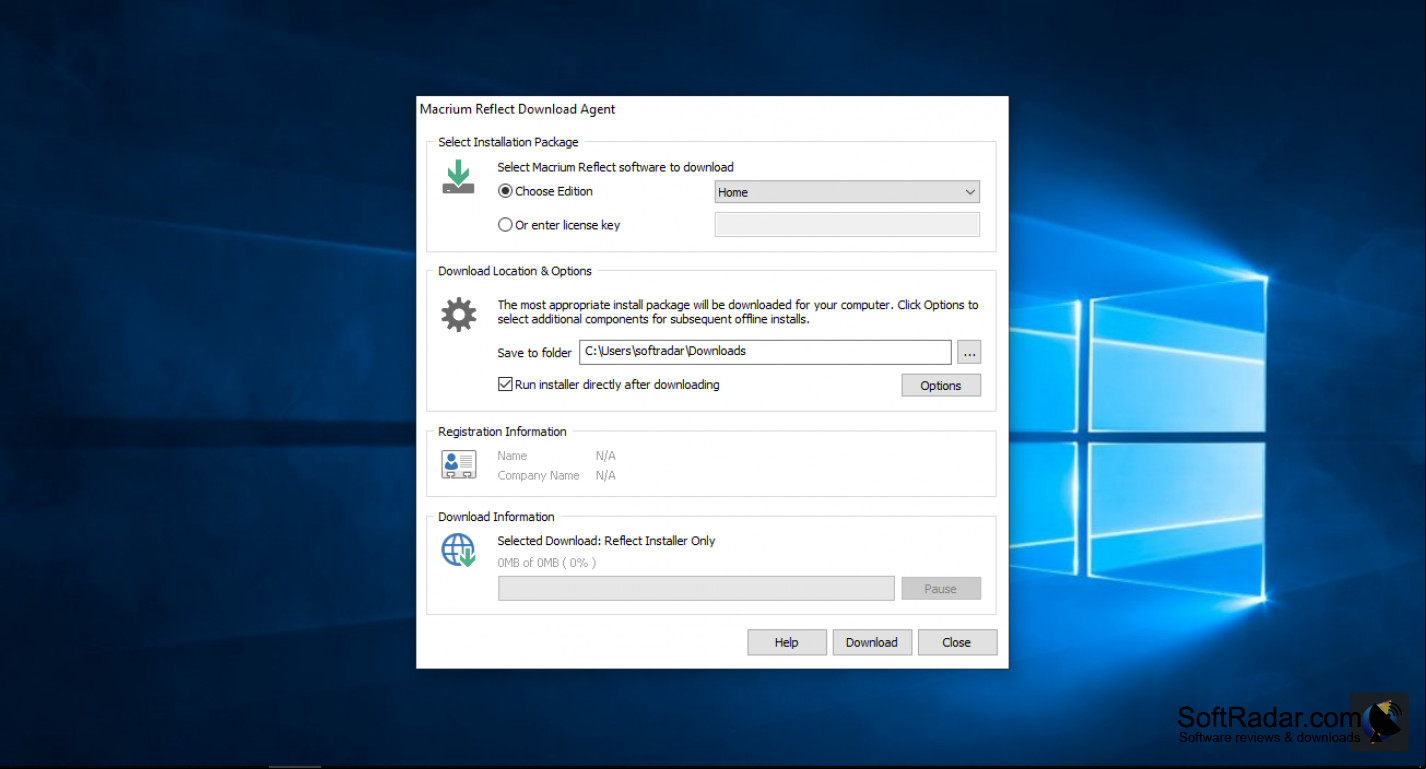Click the 'Download Location & Options' heading
The height and width of the screenshot is (769, 1426).
515,271
